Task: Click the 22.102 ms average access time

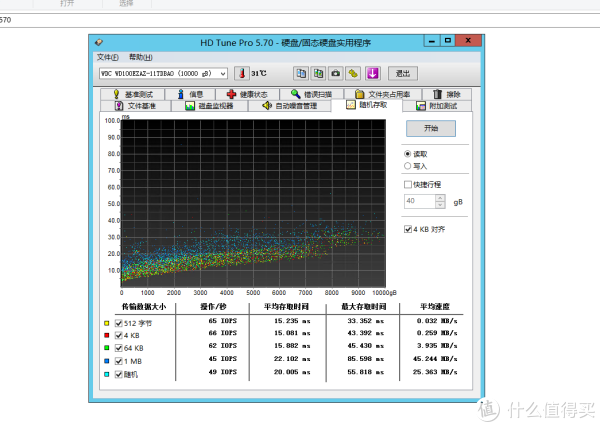Action: (292, 359)
